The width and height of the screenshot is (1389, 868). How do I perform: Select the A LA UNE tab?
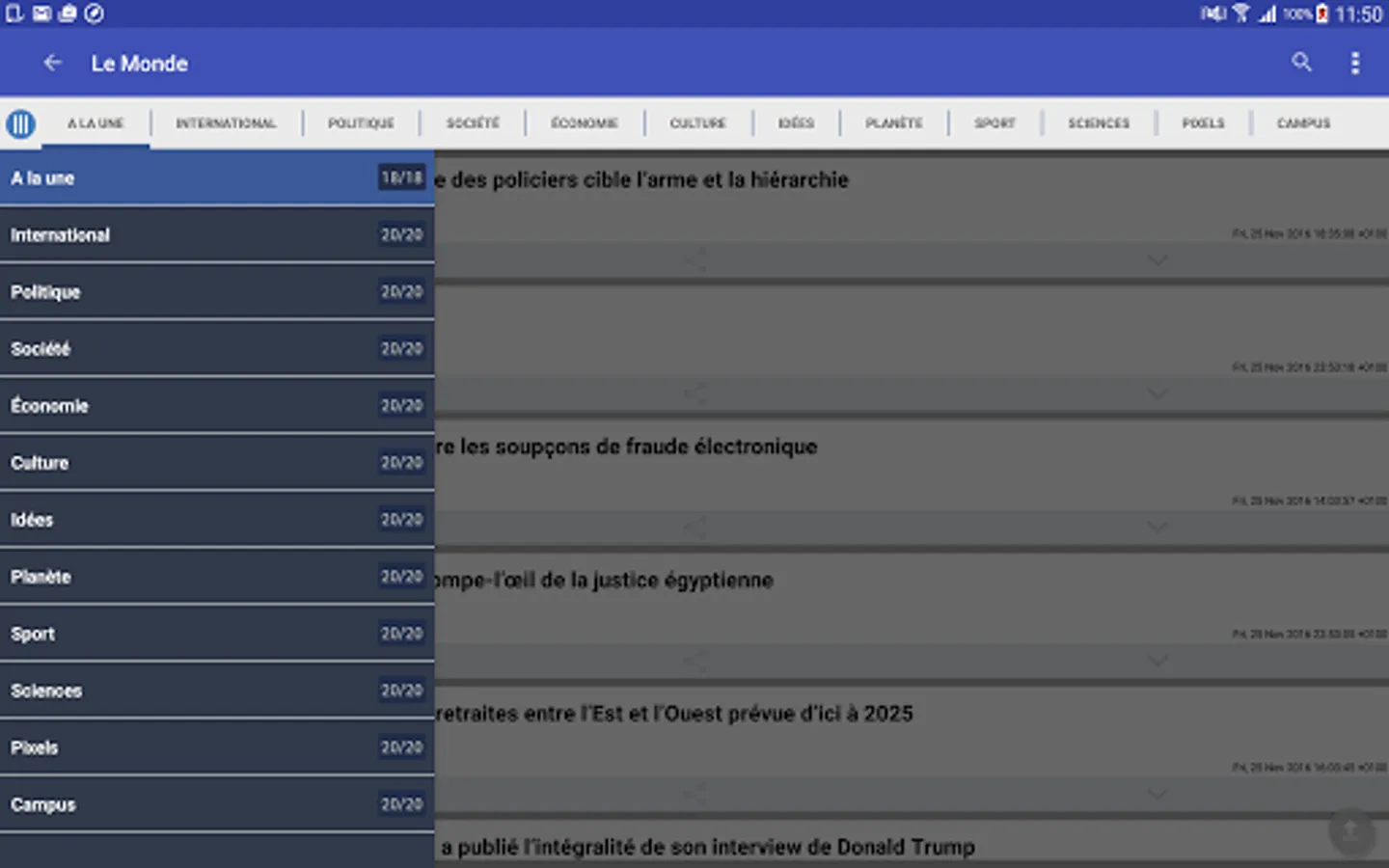point(95,123)
